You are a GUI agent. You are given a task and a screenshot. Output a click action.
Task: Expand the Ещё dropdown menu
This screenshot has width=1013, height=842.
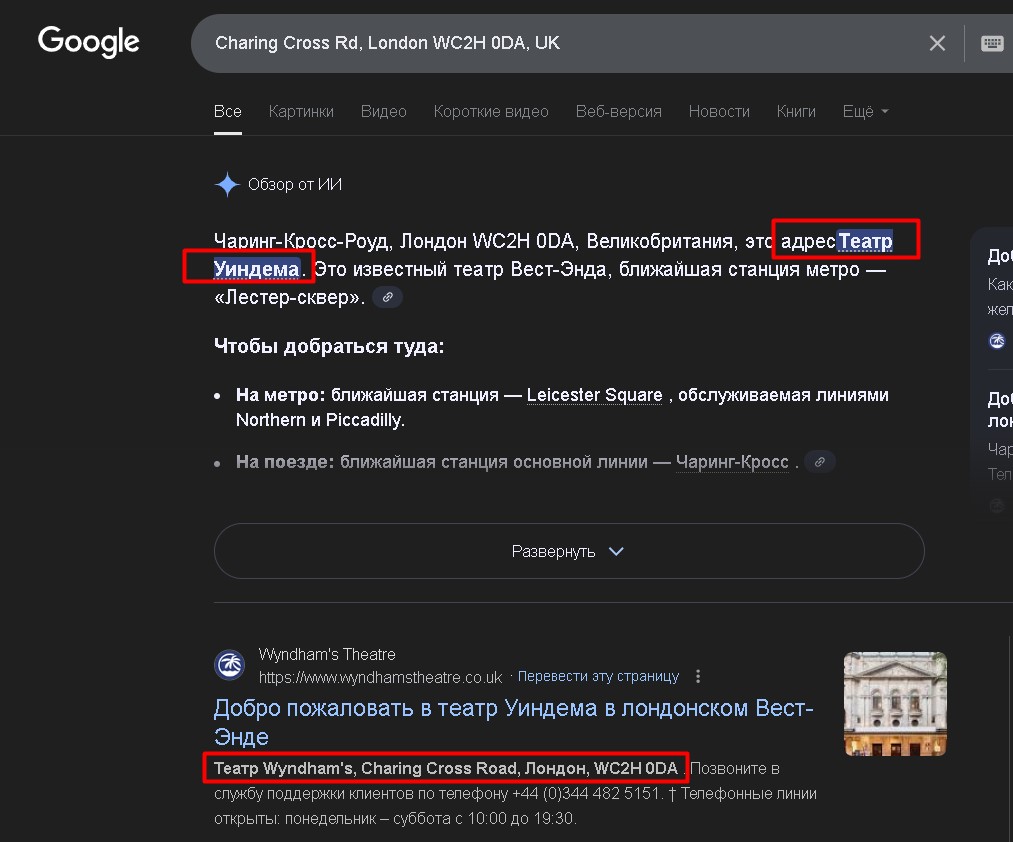click(x=866, y=111)
